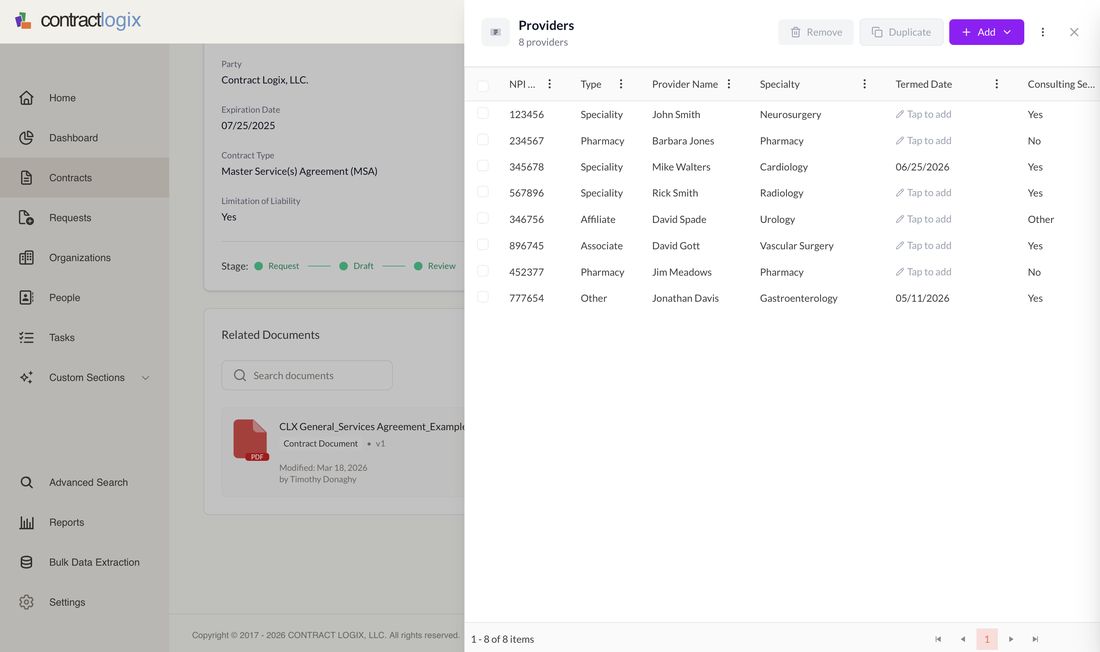Image resolution: width=1100 pixels, height=652 pixels.
Task: Close the Providers panel
Action: [x=1074, y=32]
